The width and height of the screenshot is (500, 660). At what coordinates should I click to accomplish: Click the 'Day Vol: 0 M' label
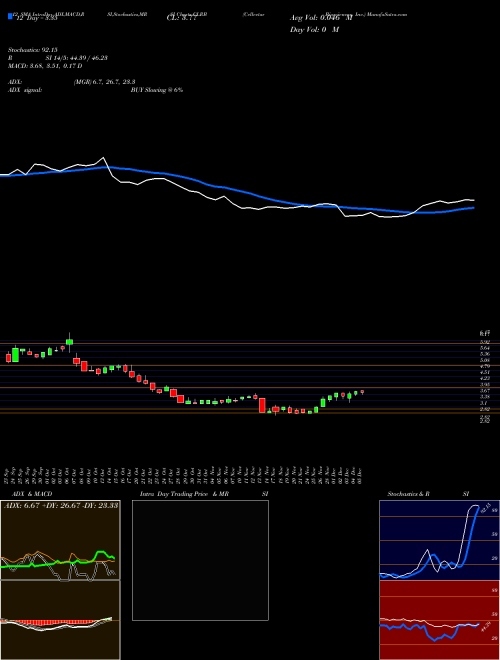coord(315,30)
